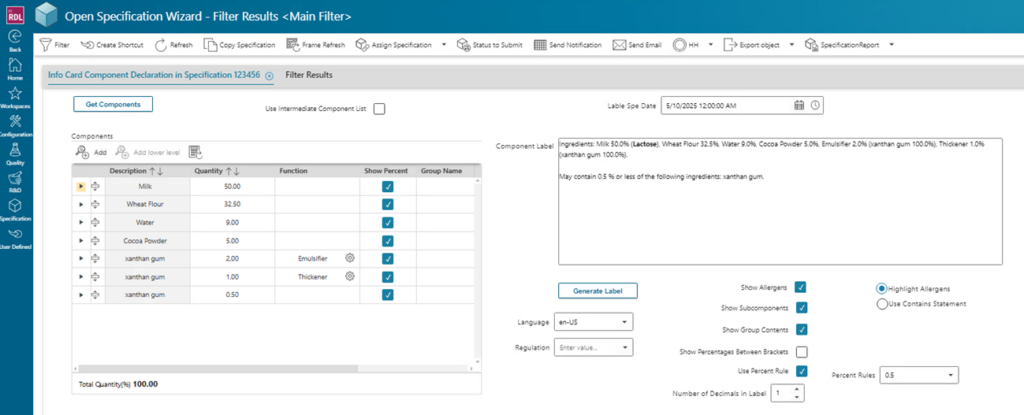Switch to the Filter Results tab

point(309,75)
